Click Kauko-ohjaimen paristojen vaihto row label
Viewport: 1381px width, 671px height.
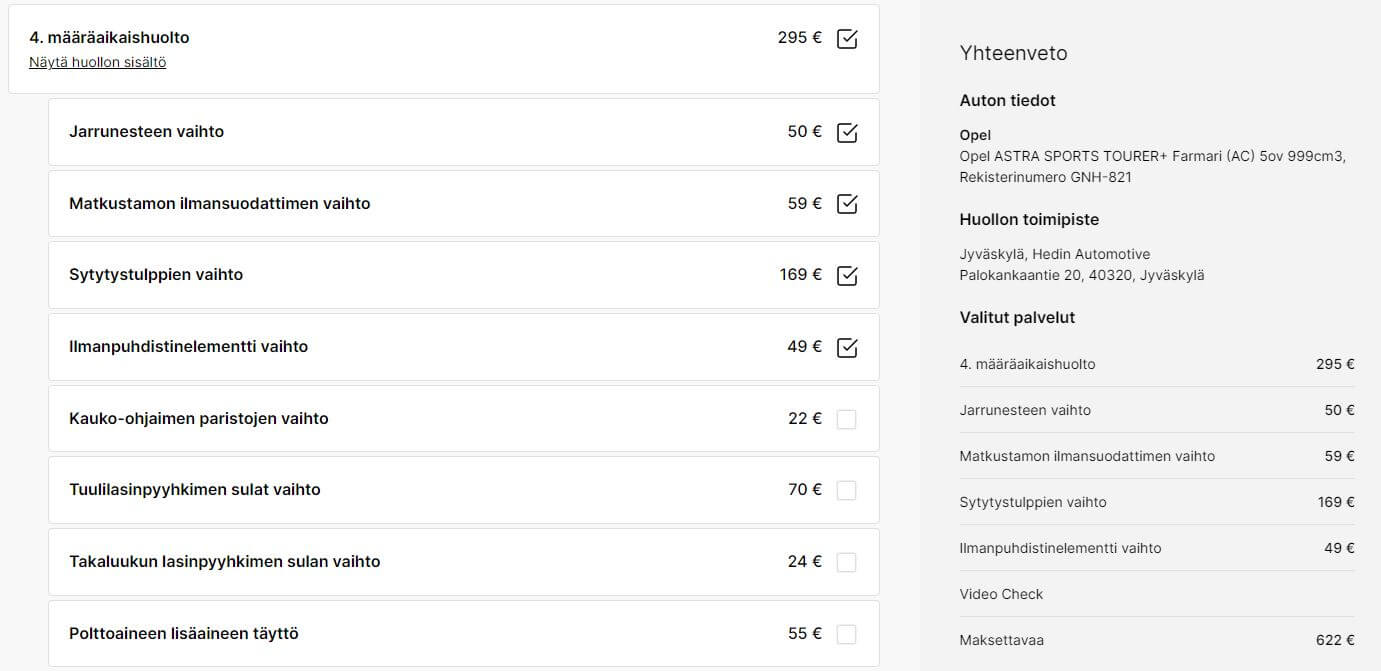(x=198, y=418)
